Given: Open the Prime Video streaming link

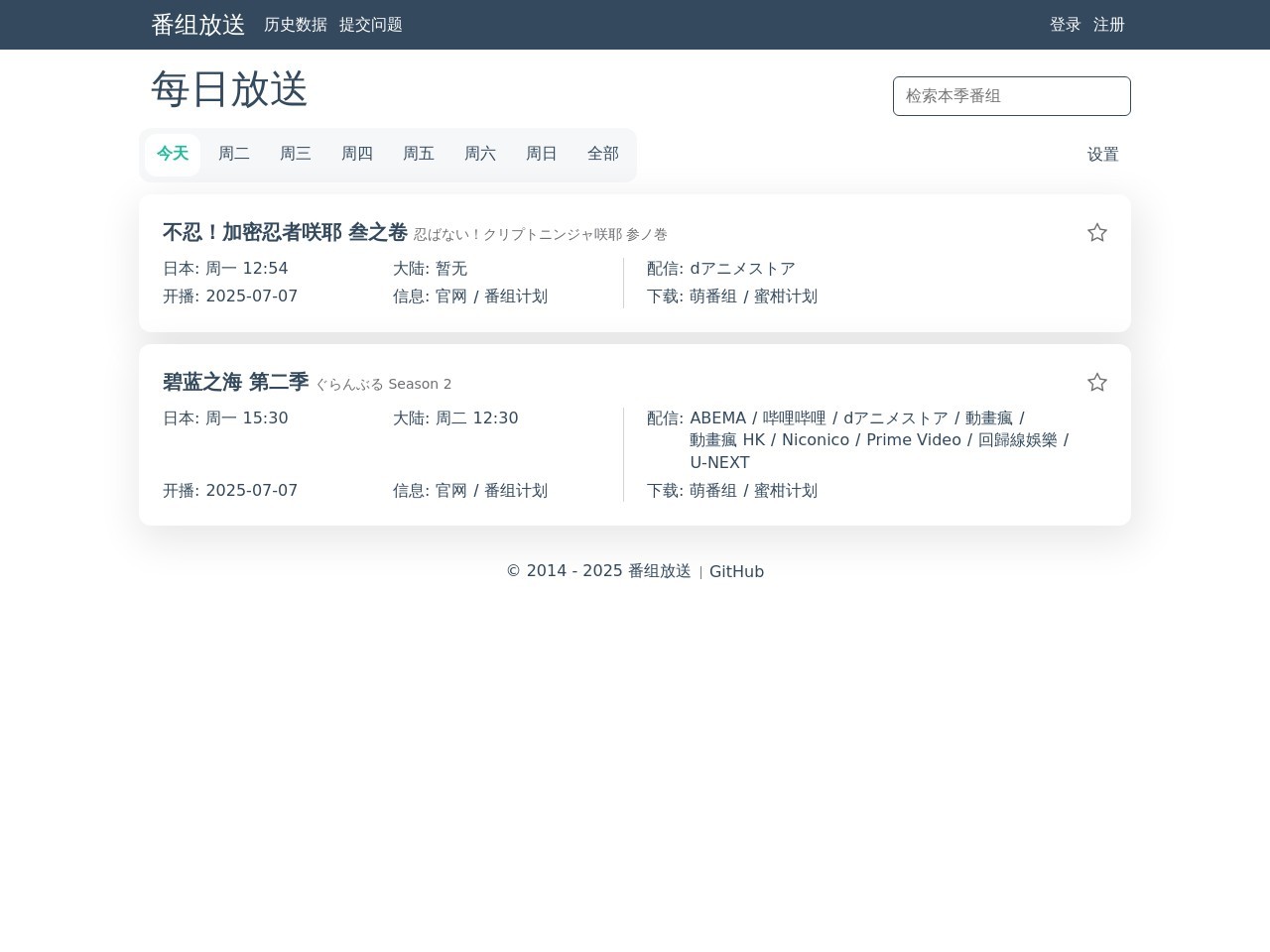Looking at the screenshot, I should [x=913, y=440].
